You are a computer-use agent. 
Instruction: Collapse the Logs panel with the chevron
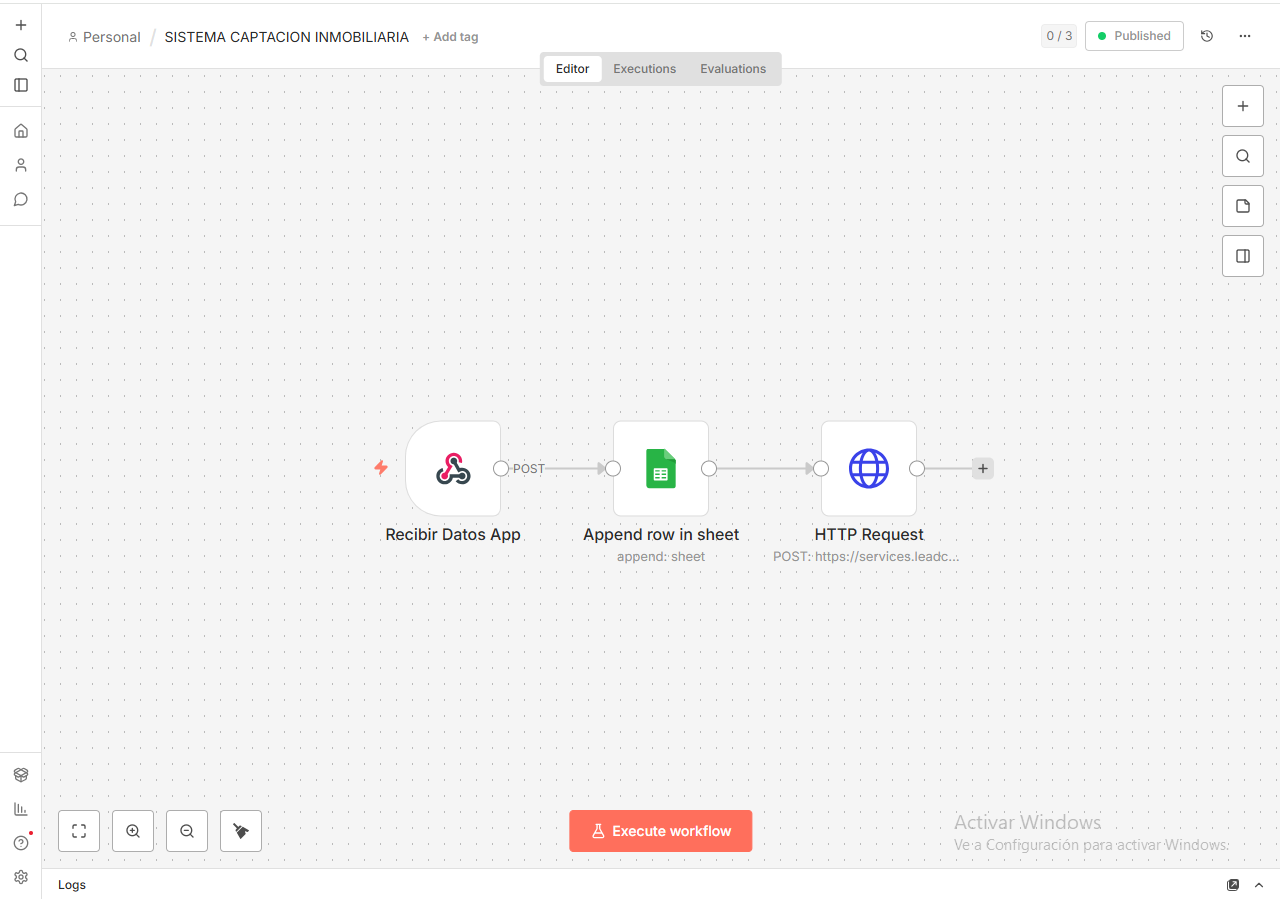[x=1258, y=885]
